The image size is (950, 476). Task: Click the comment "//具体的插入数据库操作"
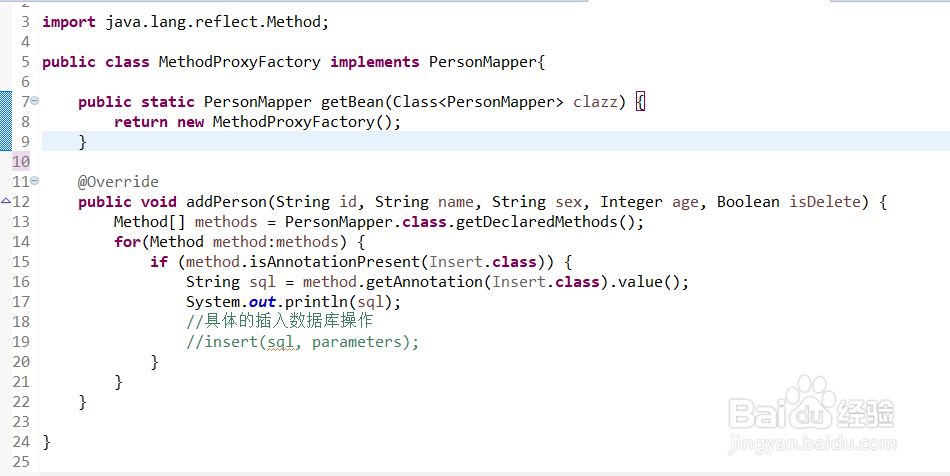coord(279,321)
